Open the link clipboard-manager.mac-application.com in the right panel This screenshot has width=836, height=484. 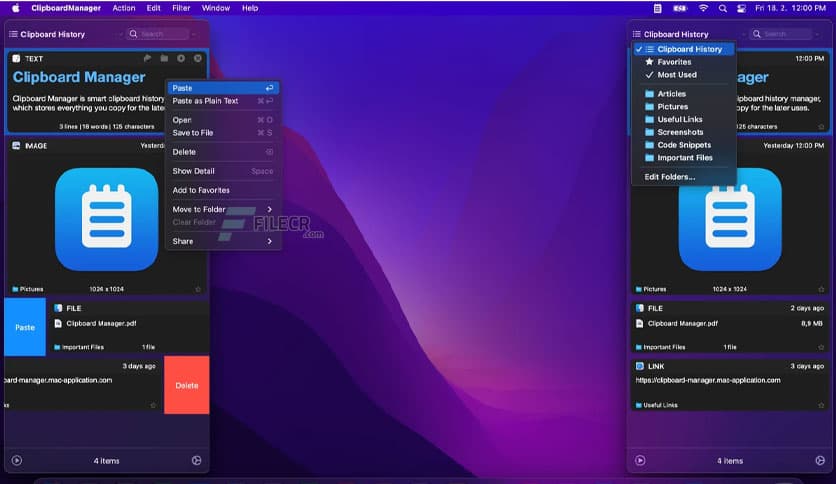pos(708,380)
